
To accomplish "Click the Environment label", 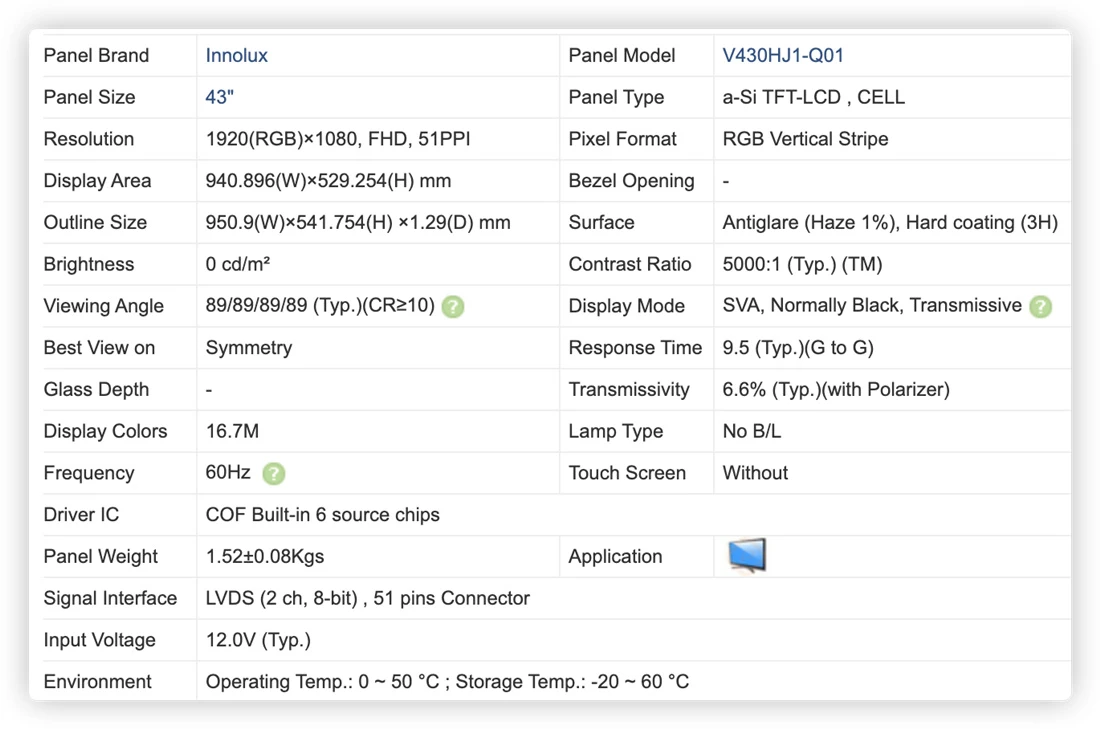I will click(x=98, y=681).
